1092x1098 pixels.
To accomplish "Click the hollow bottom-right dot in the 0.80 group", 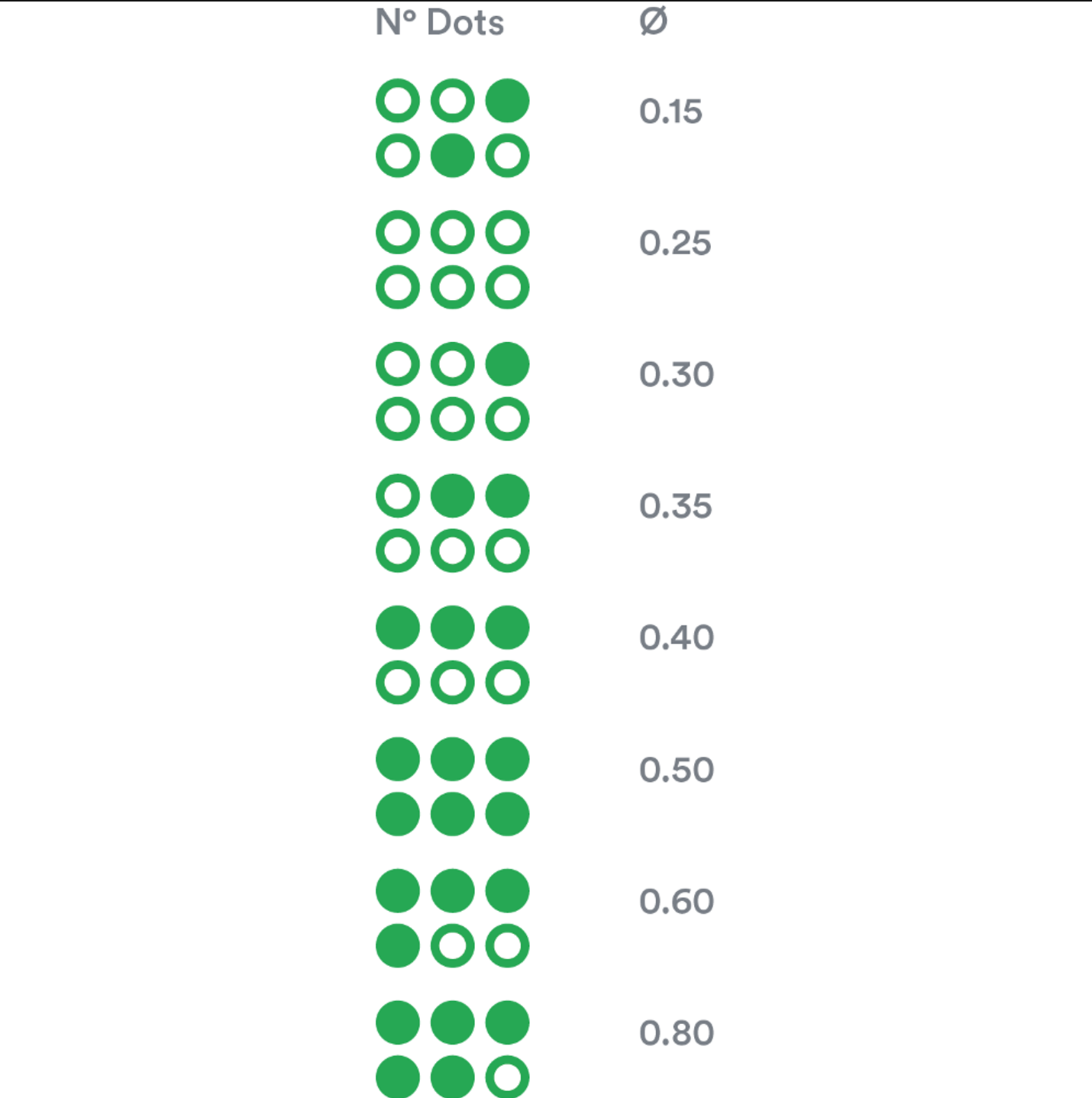I will point(508,1077).
